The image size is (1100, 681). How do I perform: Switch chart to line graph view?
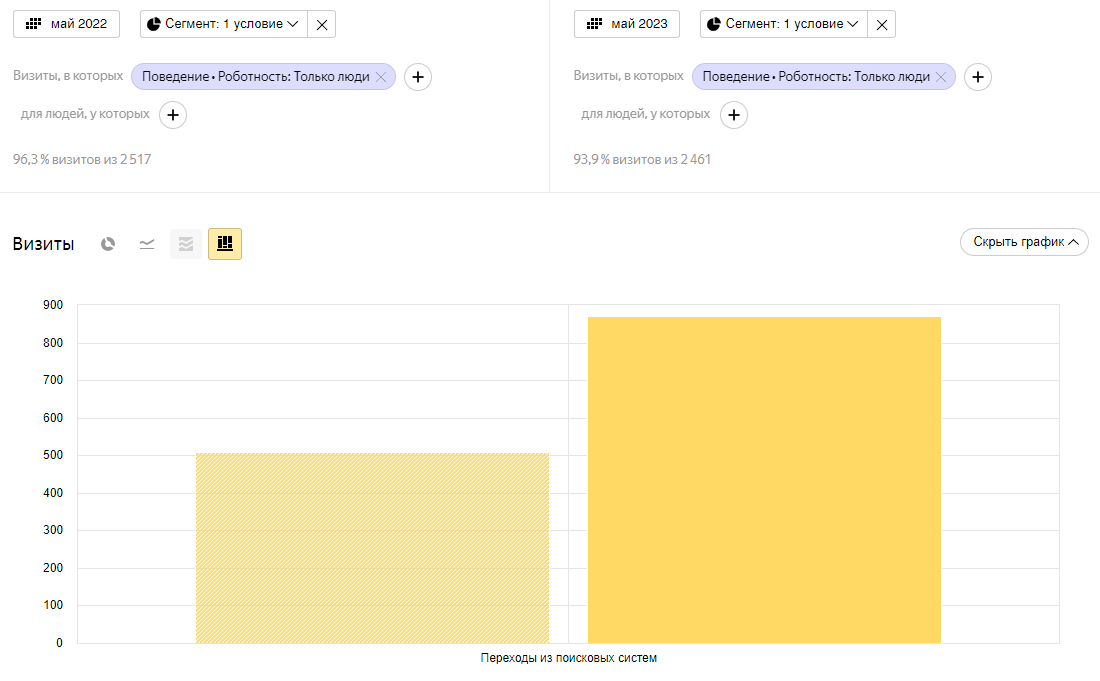[147, 244]
